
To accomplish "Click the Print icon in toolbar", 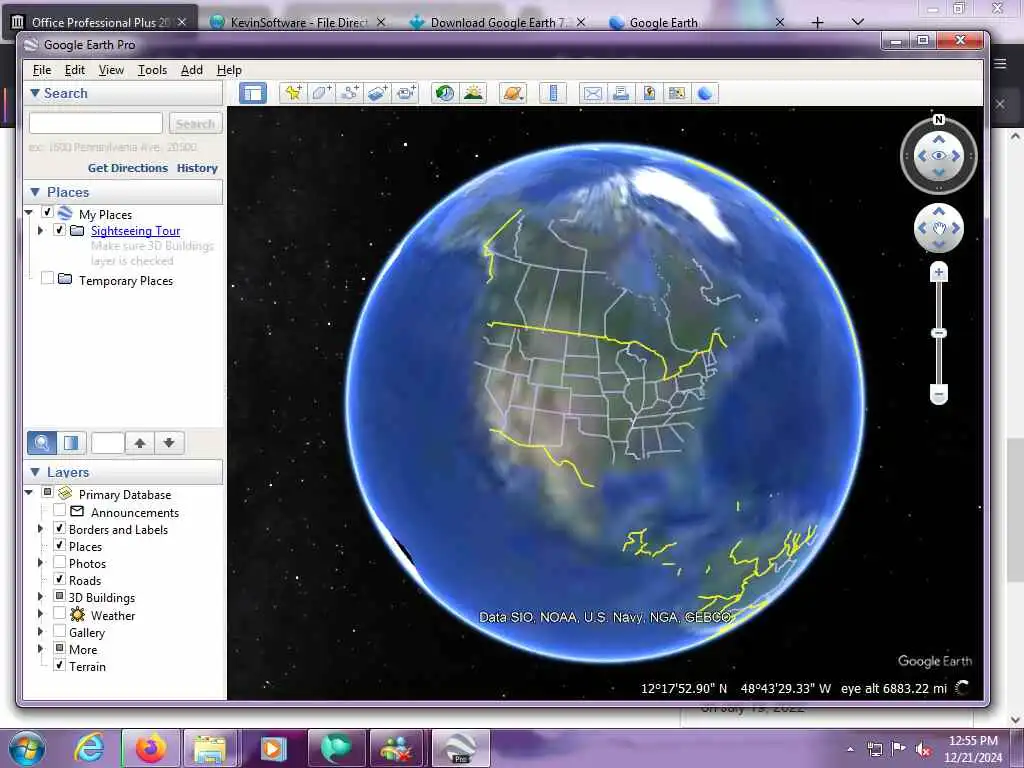I will (x=620, y=93).
